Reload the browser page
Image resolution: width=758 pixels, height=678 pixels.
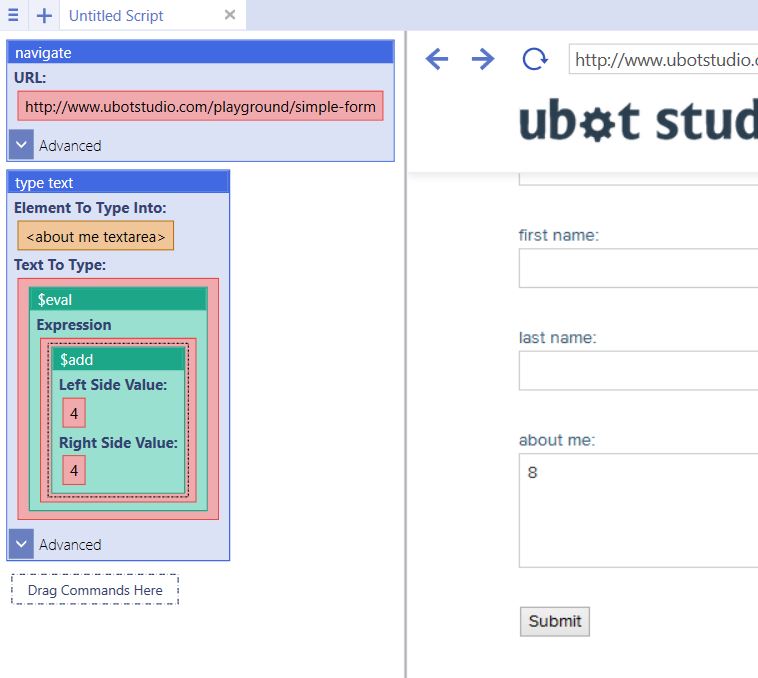tap(535, 59)
